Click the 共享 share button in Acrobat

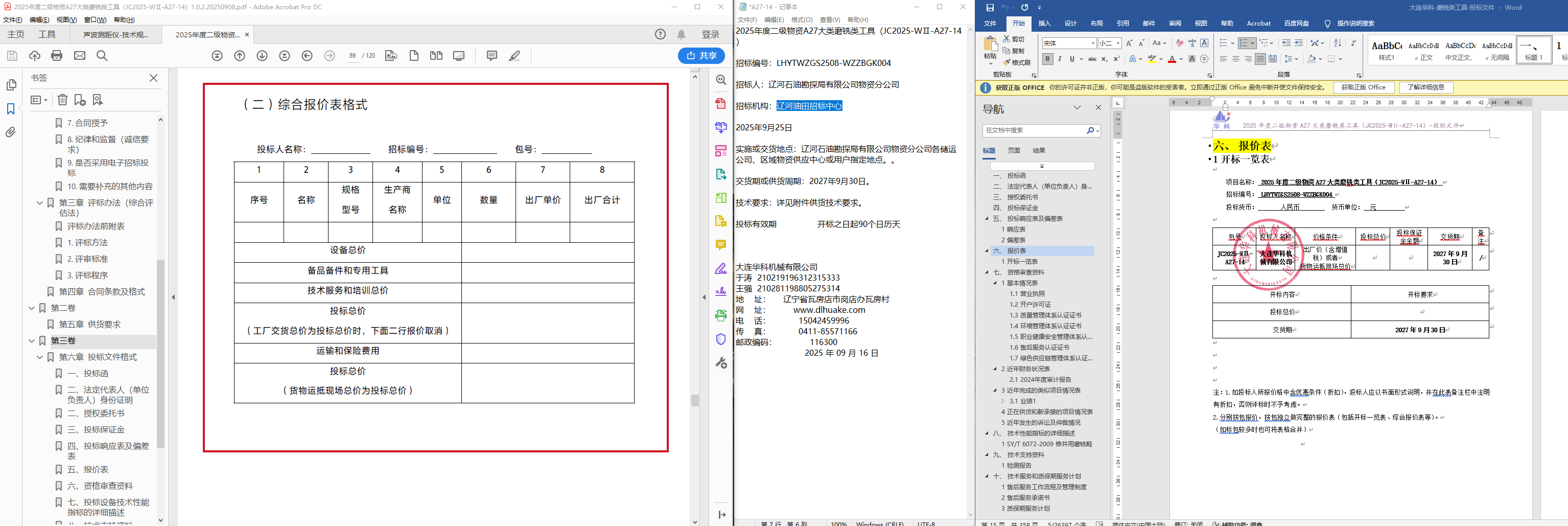701,55
